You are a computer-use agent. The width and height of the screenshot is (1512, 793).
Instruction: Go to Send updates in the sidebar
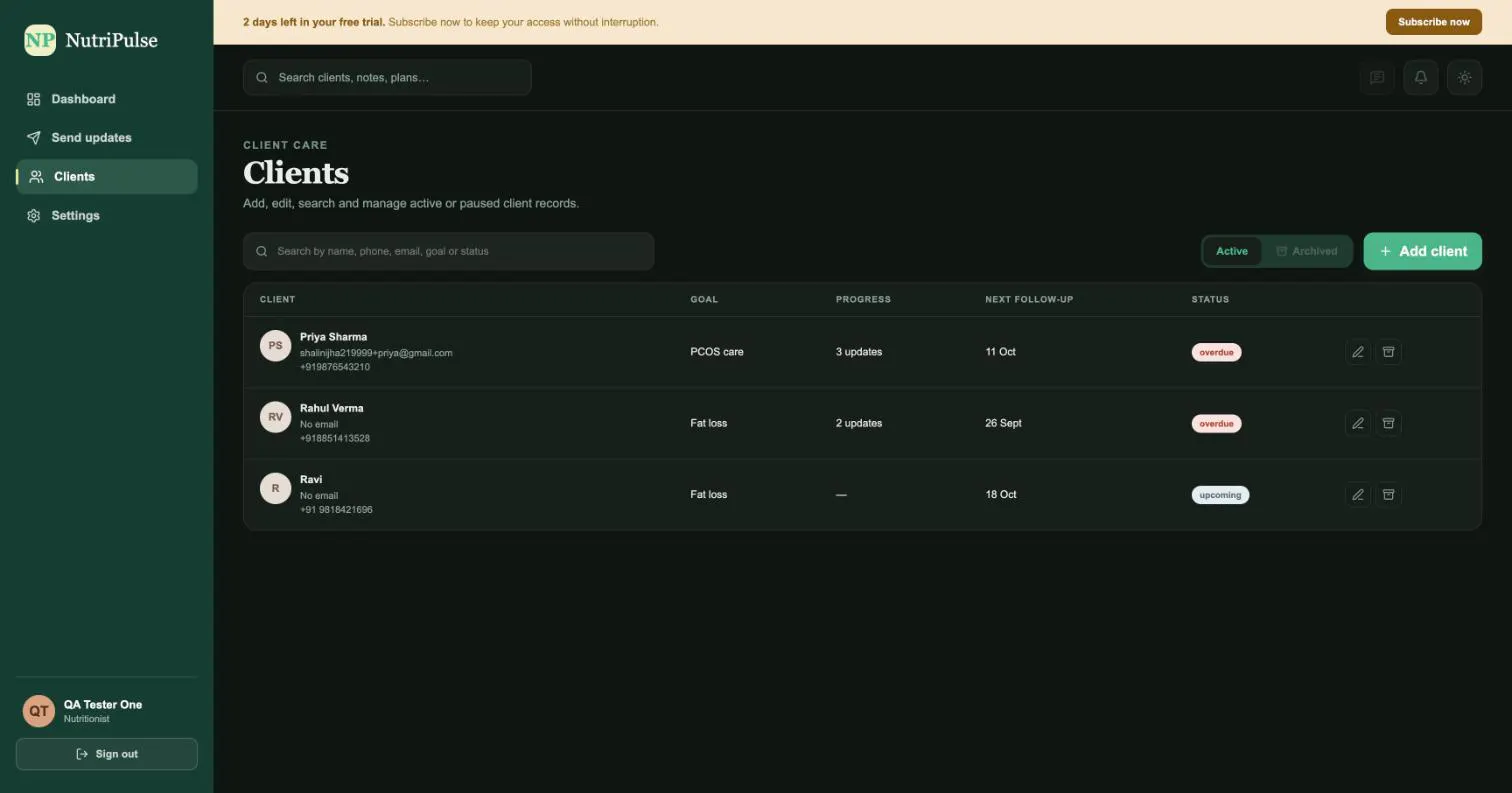click(107, 138)
